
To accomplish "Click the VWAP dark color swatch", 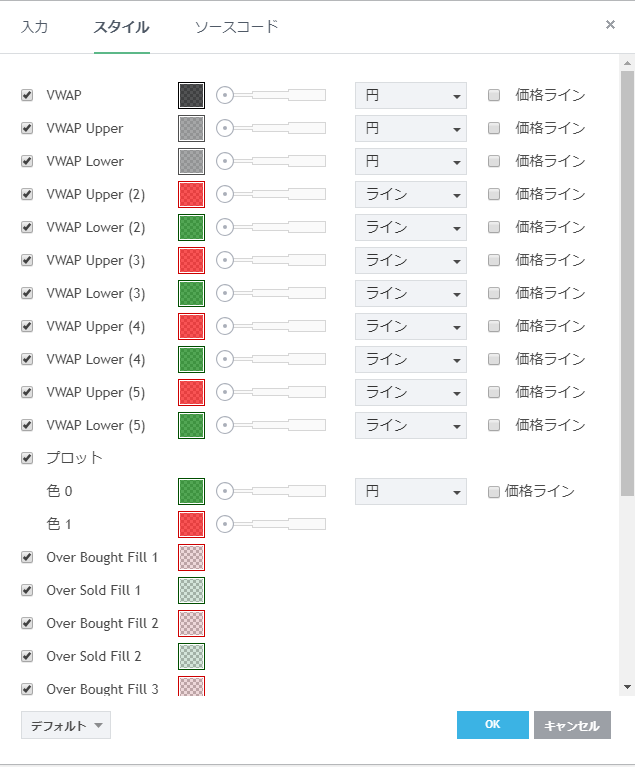I will coord(191,95).
